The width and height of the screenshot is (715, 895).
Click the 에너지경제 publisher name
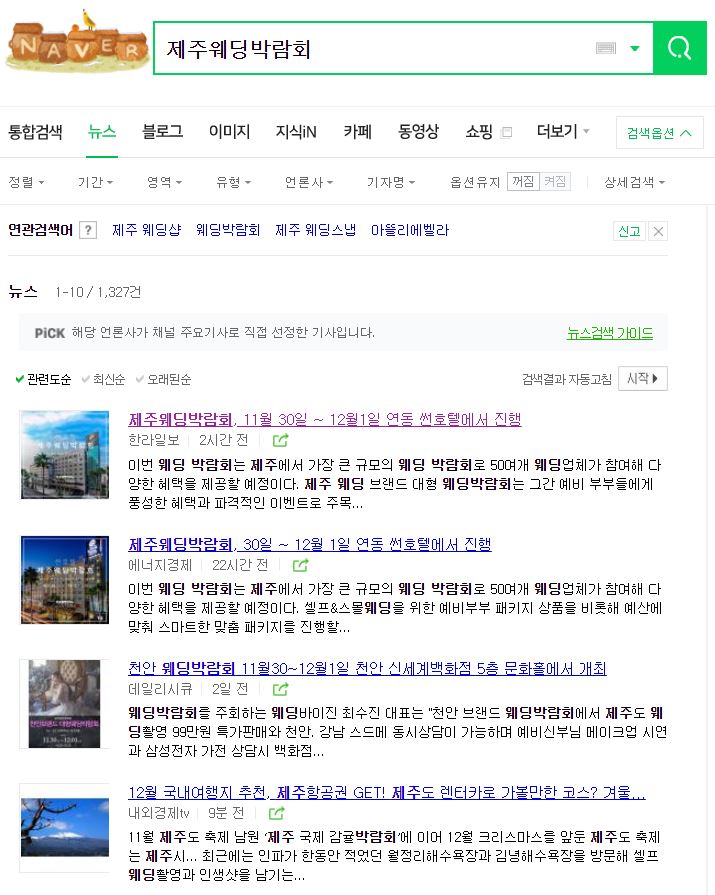160,565
